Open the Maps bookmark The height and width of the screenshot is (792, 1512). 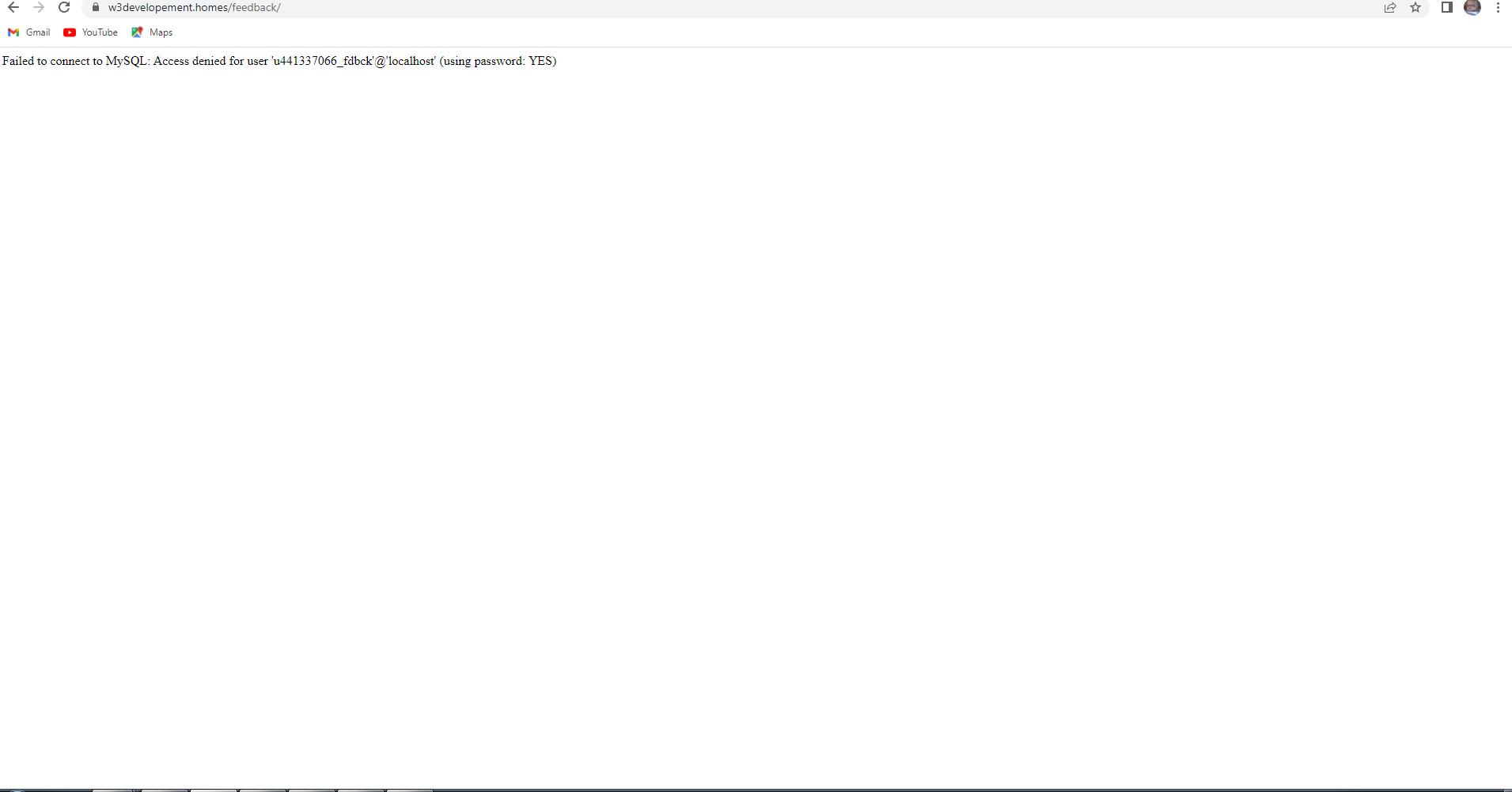(x=160, y=32)
